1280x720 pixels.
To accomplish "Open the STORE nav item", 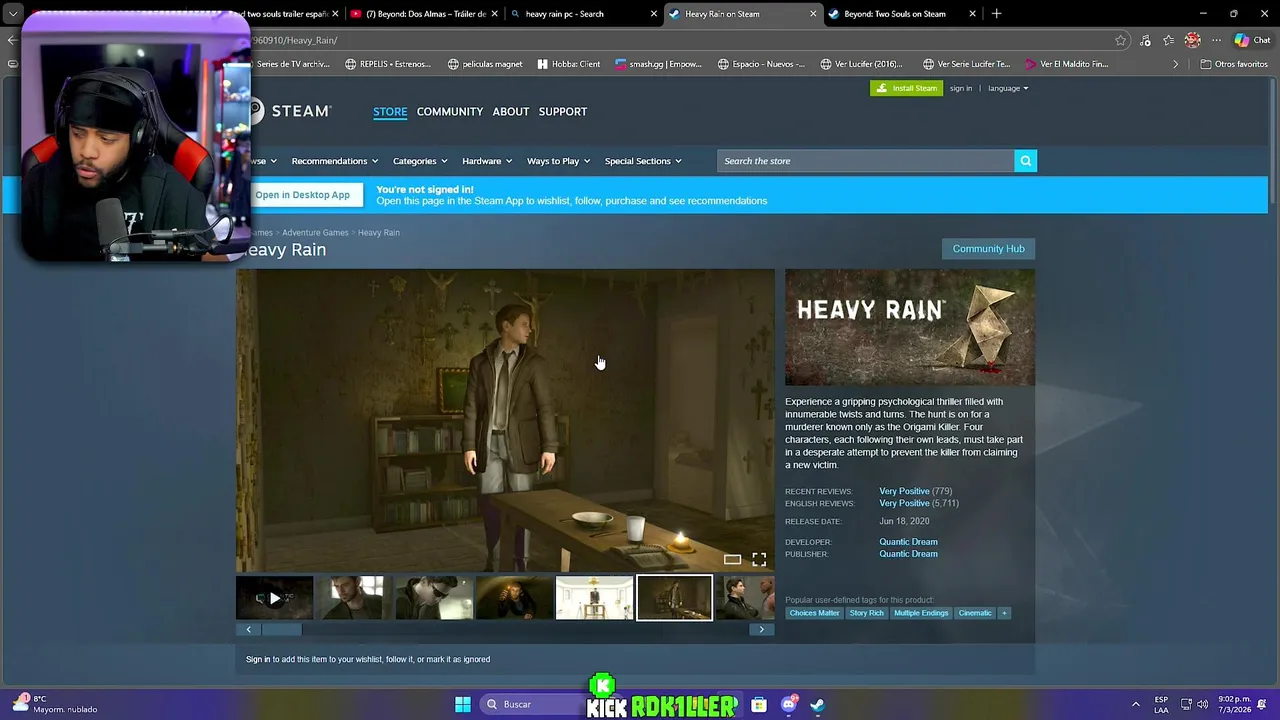I will 390,111.
